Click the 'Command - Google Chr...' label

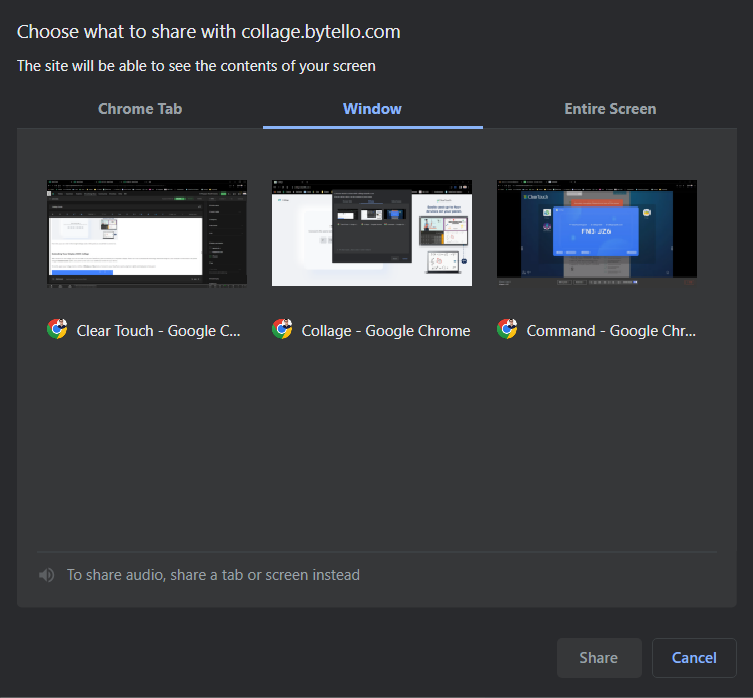611,331
